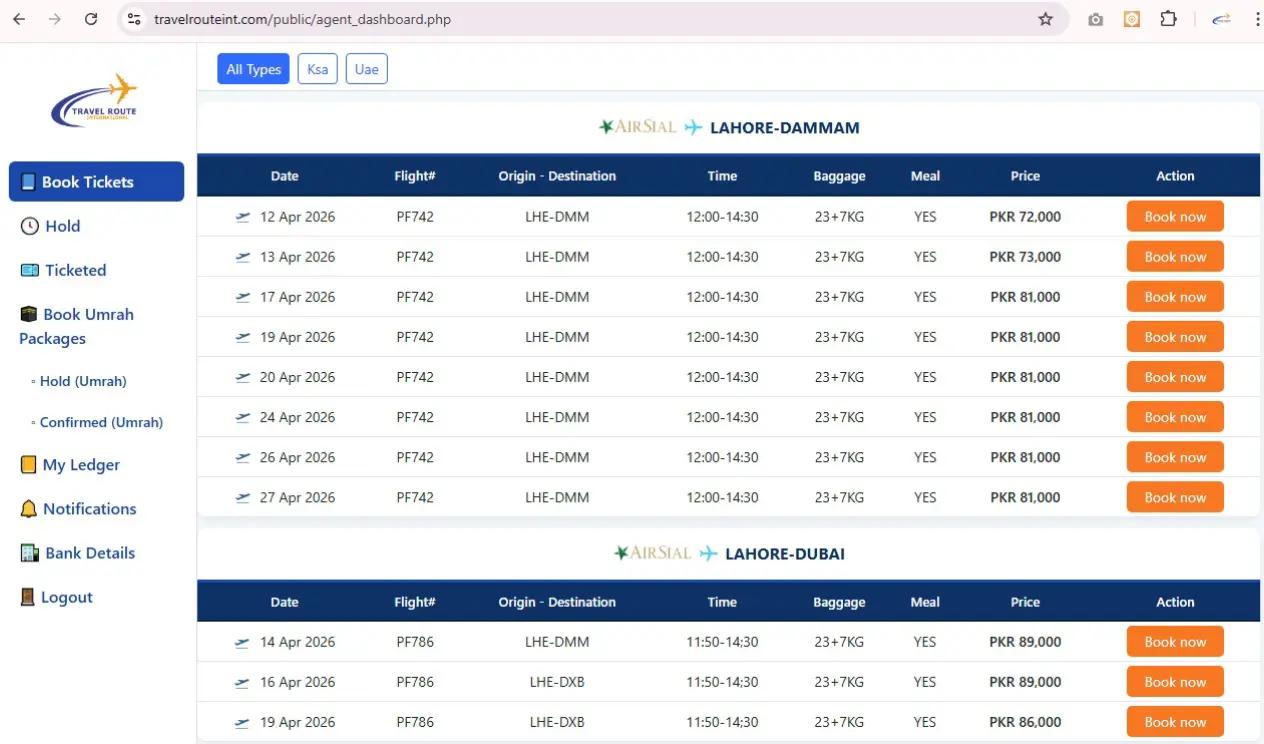Click the LHE-DXB cell for 16 Apr 2026
This screenshot has width=1264, height=744.
pos(557,682)
